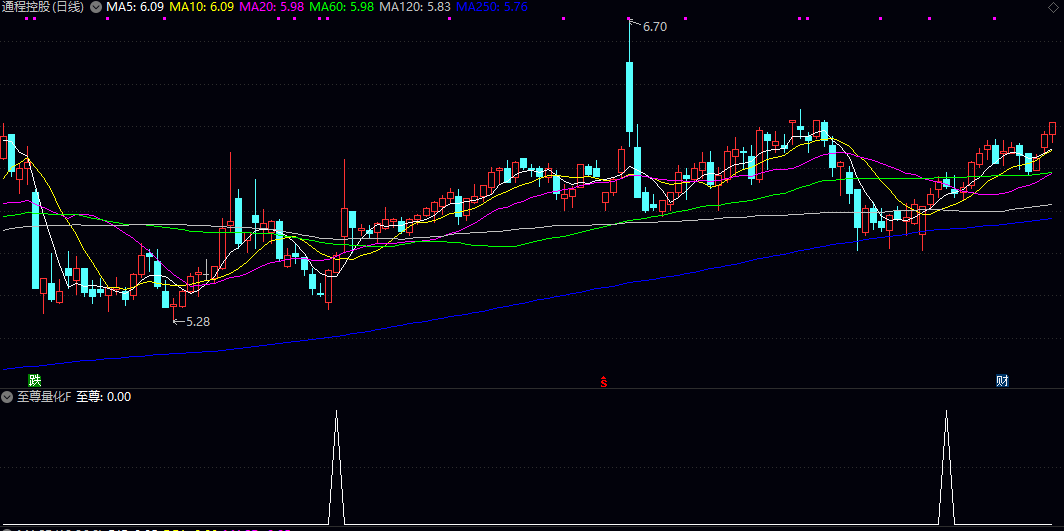Click the blue 财 financial report marker
This screenshot has width=1064, height=531.
click(1001, 381)
